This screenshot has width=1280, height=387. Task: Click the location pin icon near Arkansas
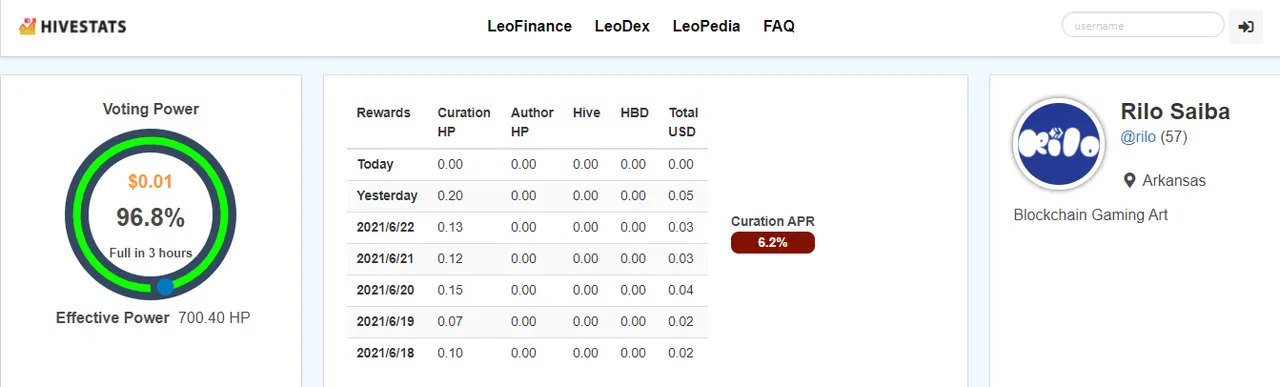(1130, 181)
